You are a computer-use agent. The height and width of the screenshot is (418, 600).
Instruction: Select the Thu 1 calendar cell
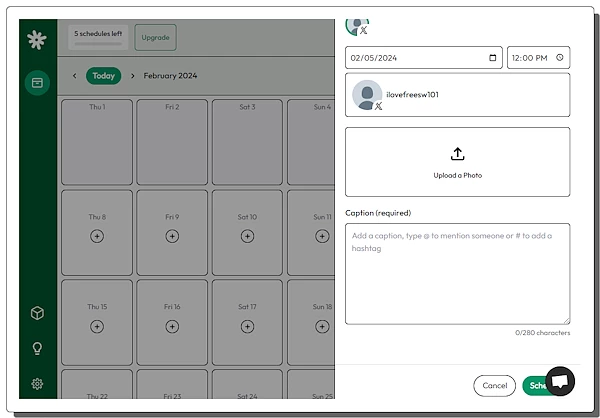(x=97, y=142)
